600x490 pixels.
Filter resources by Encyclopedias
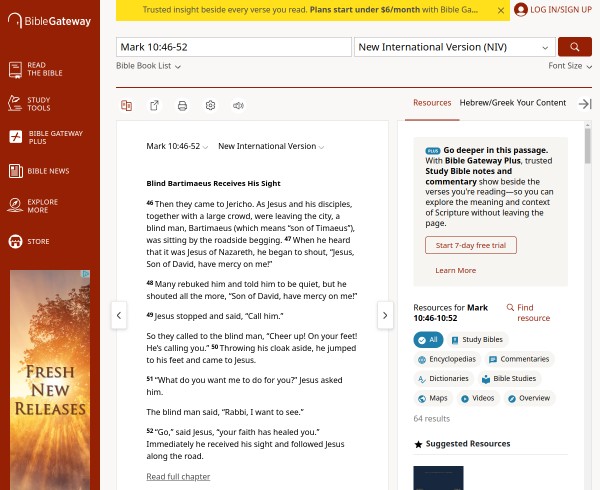pos(447,359)
